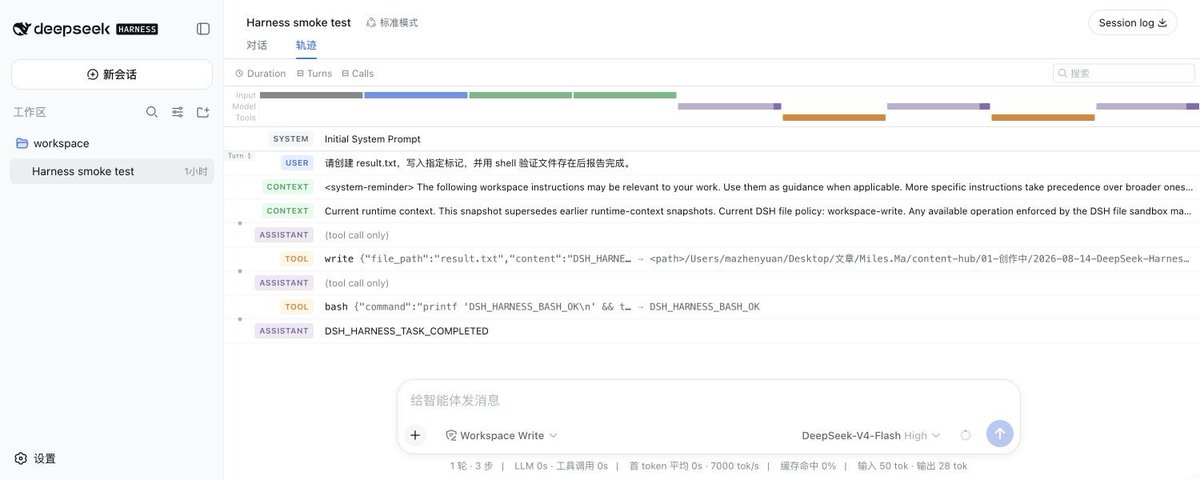1200x480 pixels.
Task: Open the Workspace Write permission dropdown
Action: [x=501, y=435]
